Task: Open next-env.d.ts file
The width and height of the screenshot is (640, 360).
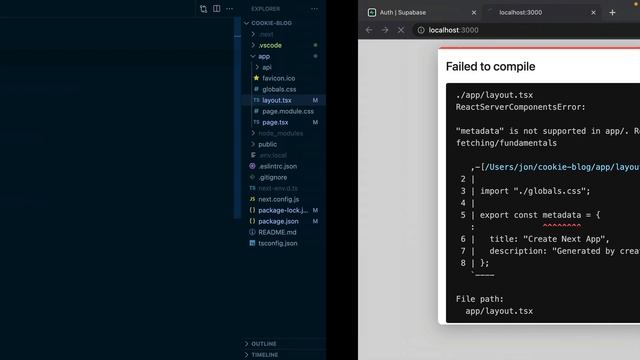Action: [278, 189]
